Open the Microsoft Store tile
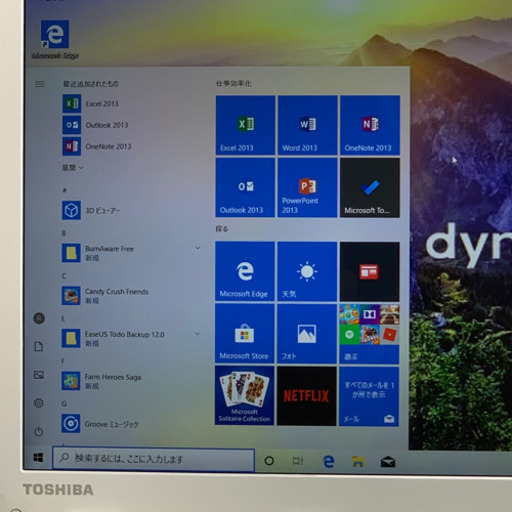Viewport: 512px width, 512px height. click(245, 334)
